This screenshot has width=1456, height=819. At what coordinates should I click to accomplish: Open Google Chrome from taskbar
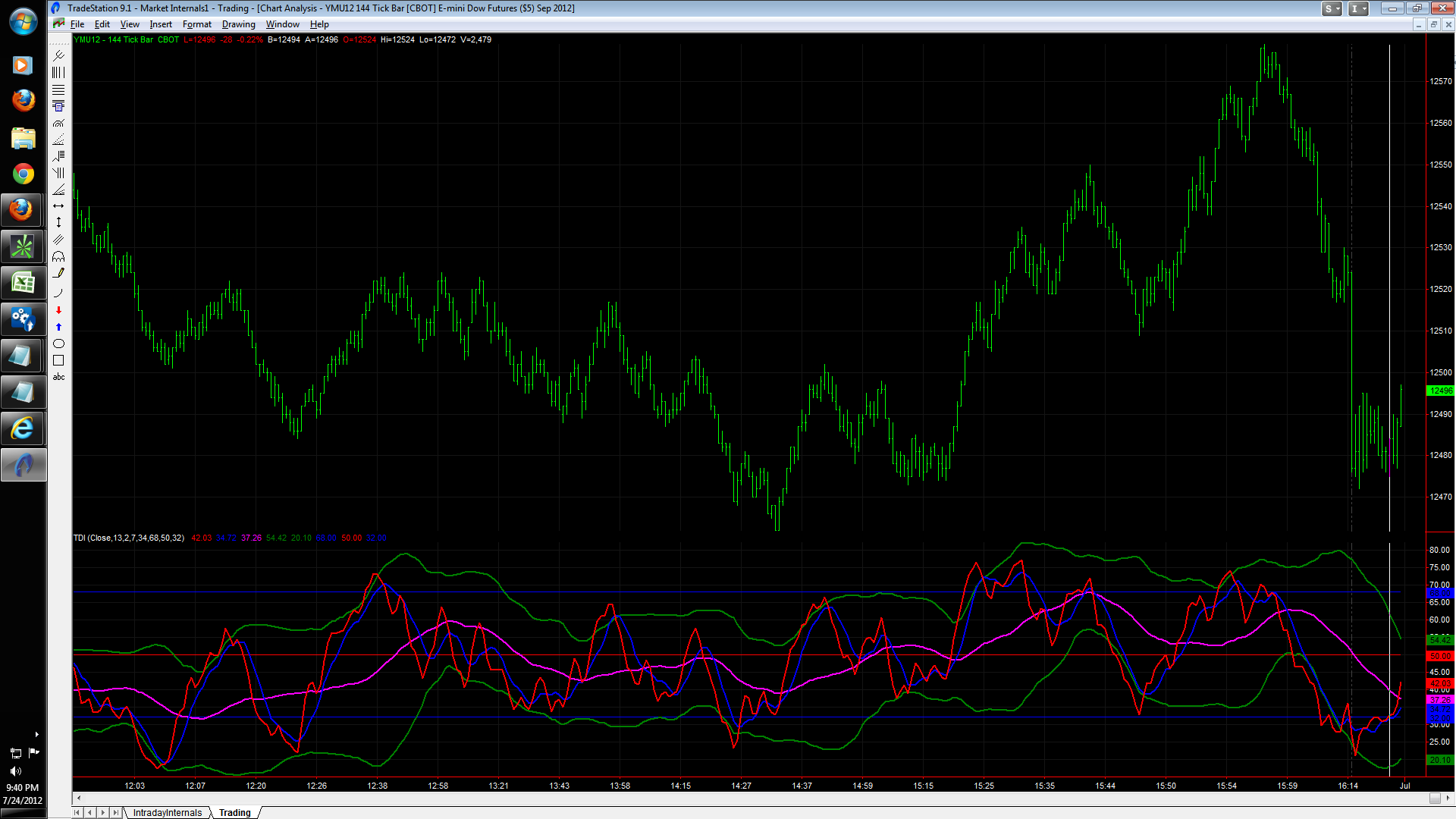pos(23,174)
